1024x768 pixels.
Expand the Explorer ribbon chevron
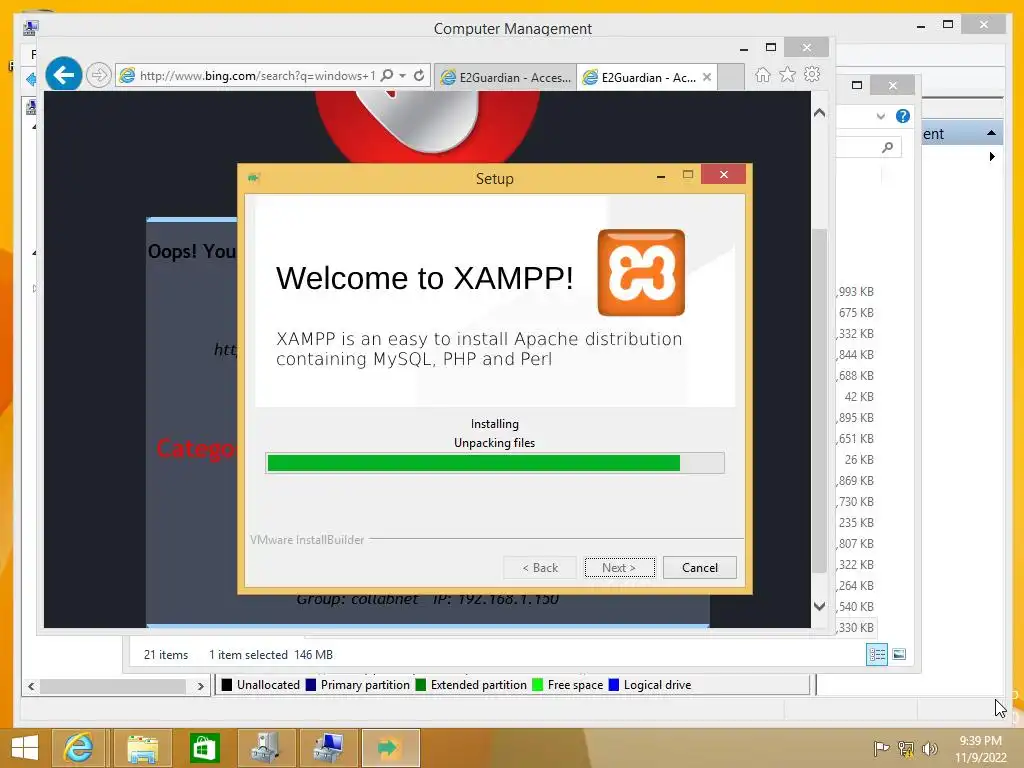pyautogui.click(x=881, y=116)
